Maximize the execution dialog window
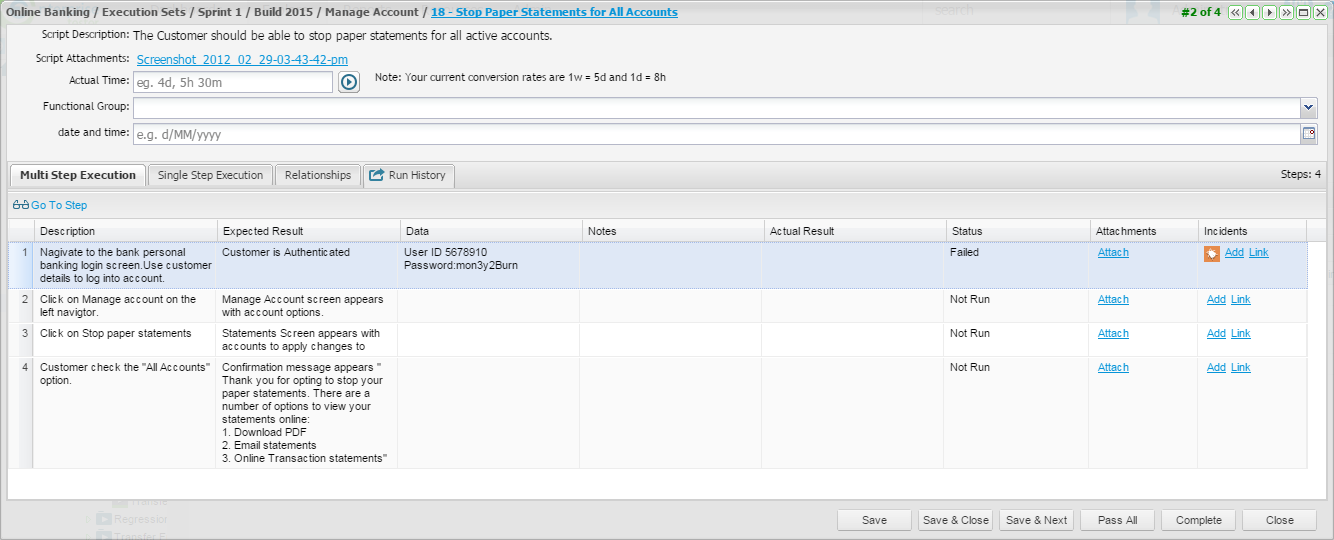This screenshot has width=1334, height=540. click(x=1303, y=13)
